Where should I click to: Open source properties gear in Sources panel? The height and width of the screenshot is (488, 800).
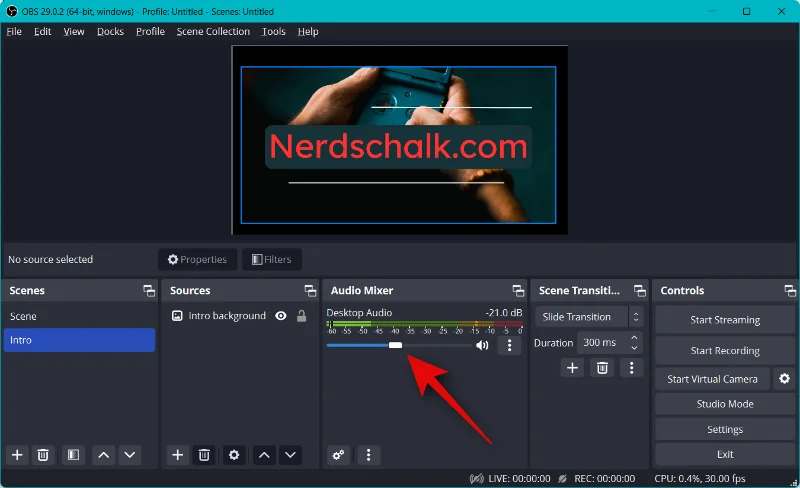(x=234, y=455)
